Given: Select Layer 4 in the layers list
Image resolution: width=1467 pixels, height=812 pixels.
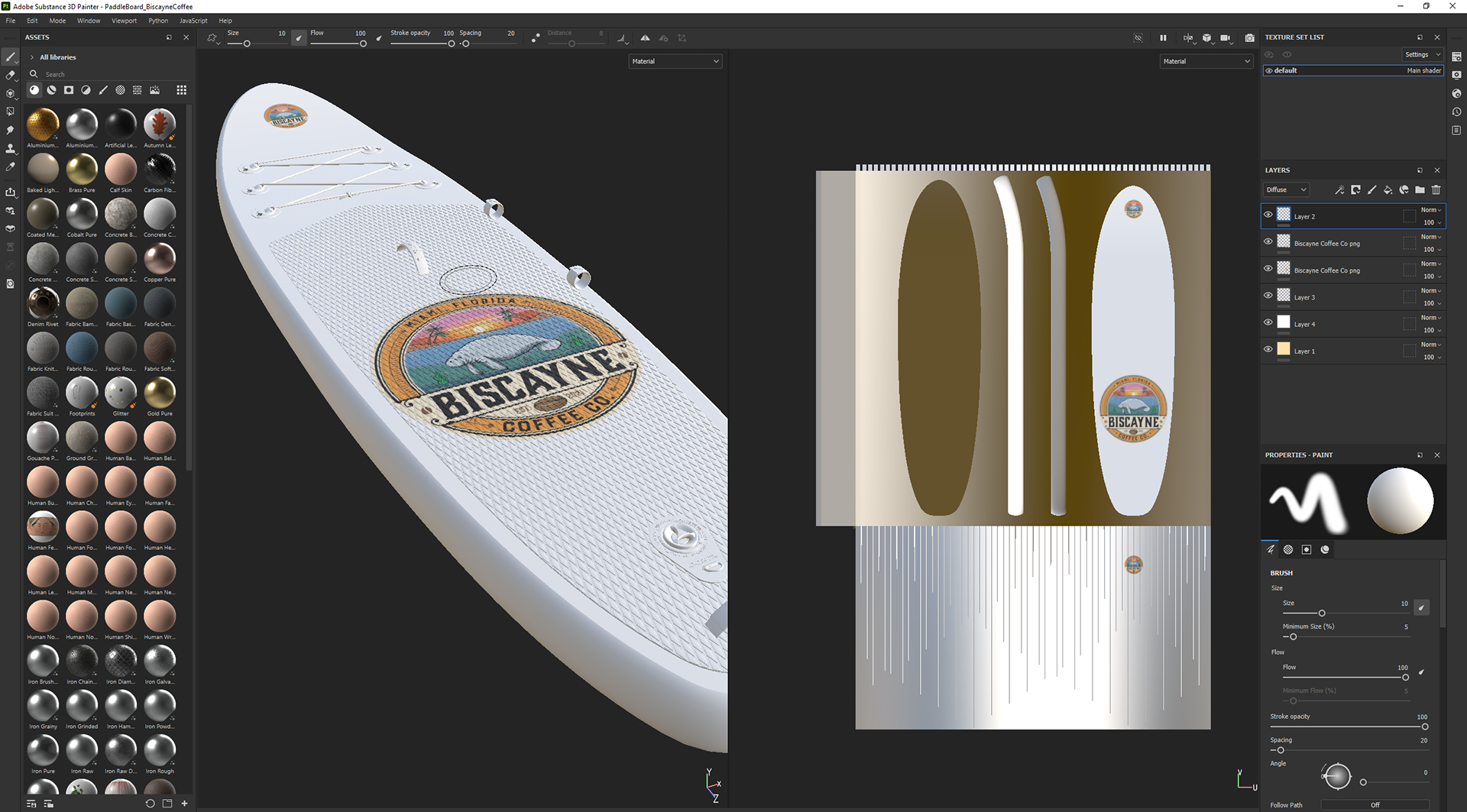Looking at the screenshot, I should click(1352, 323).
